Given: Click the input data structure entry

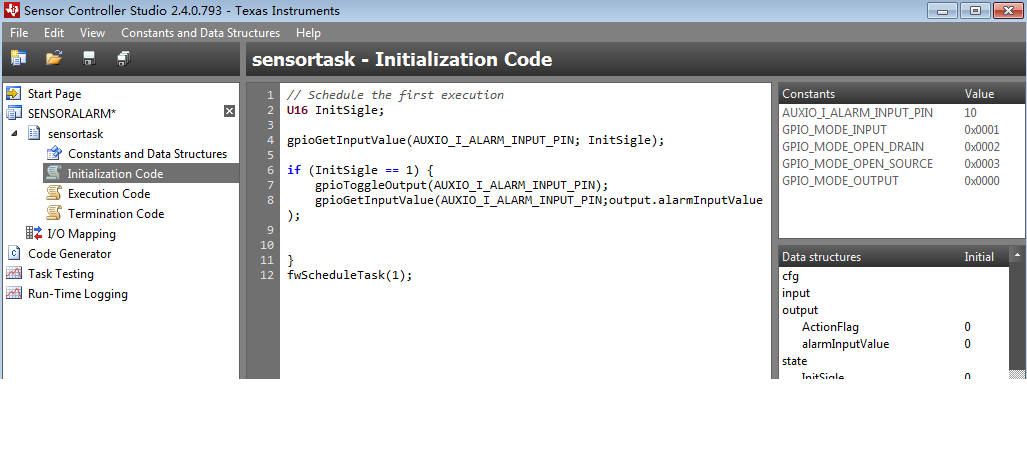Looking at the screenshot, I should coord(796,293).
